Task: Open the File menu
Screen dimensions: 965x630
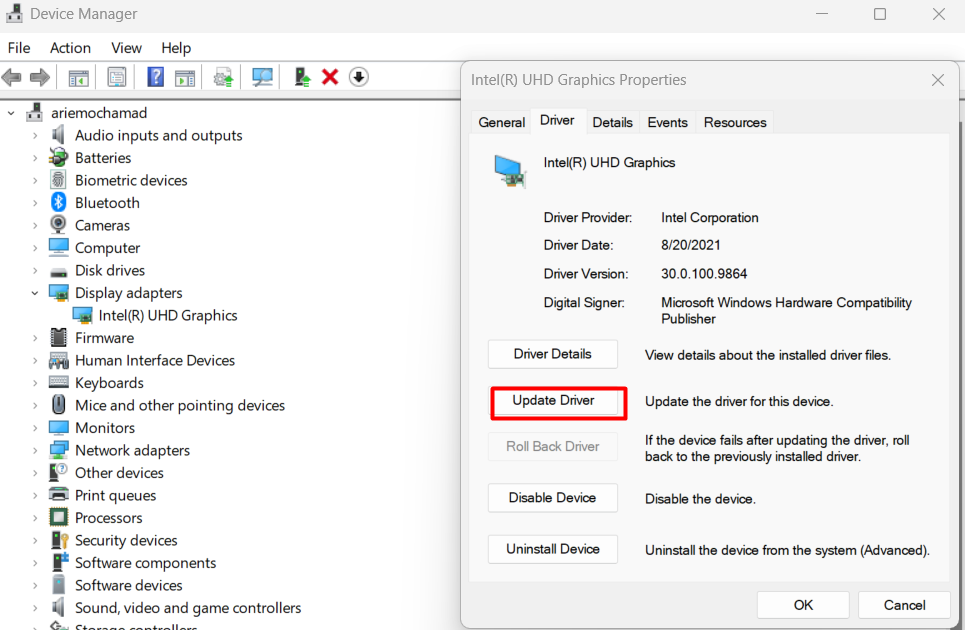Action: pyautogui.click(x=19, y=48)
